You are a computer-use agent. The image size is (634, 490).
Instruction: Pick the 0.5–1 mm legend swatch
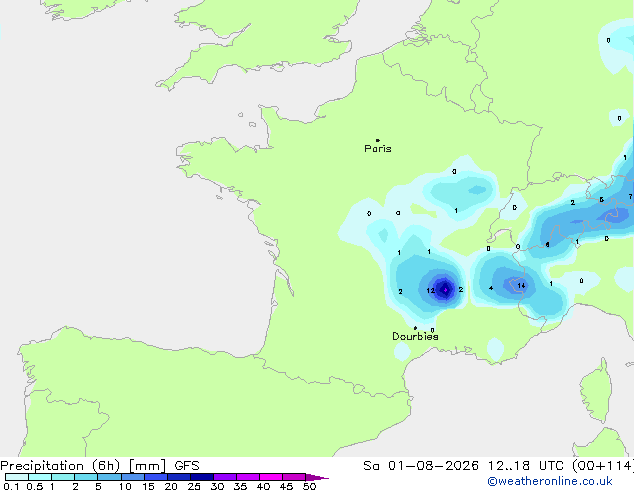click(x=40, y=477)
